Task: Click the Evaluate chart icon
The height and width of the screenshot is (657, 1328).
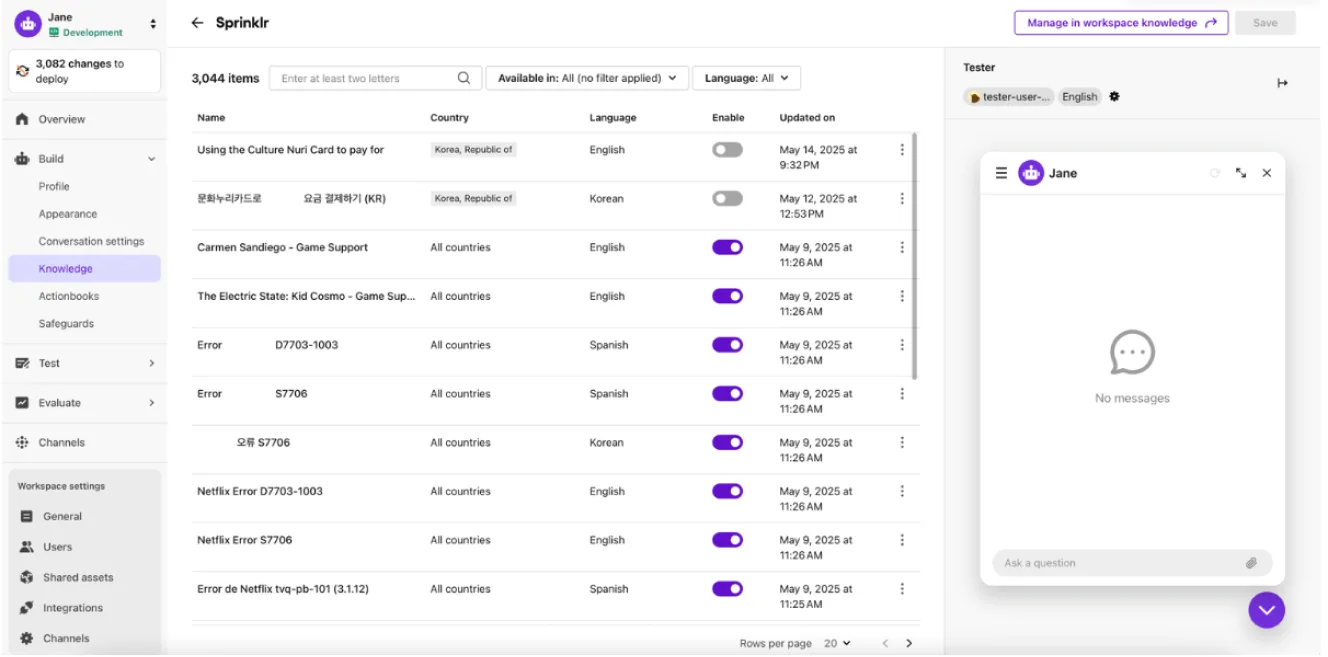Action: point(22,403)
